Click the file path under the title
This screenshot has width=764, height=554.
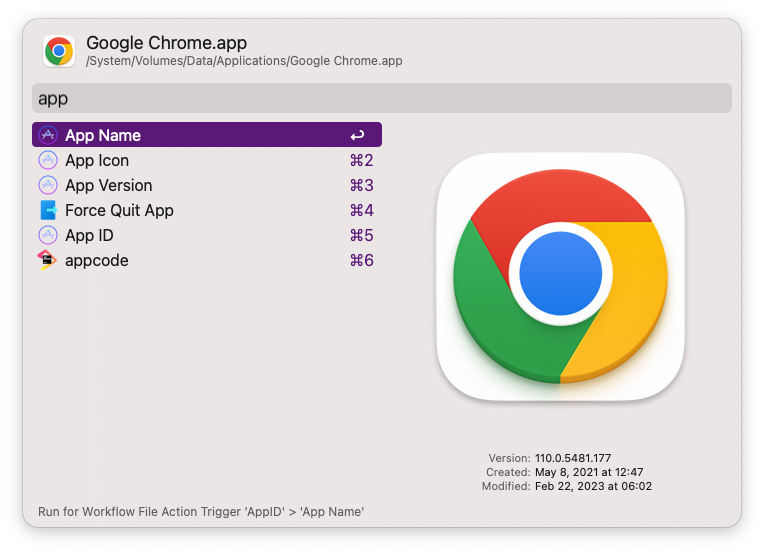coord(244,61)
